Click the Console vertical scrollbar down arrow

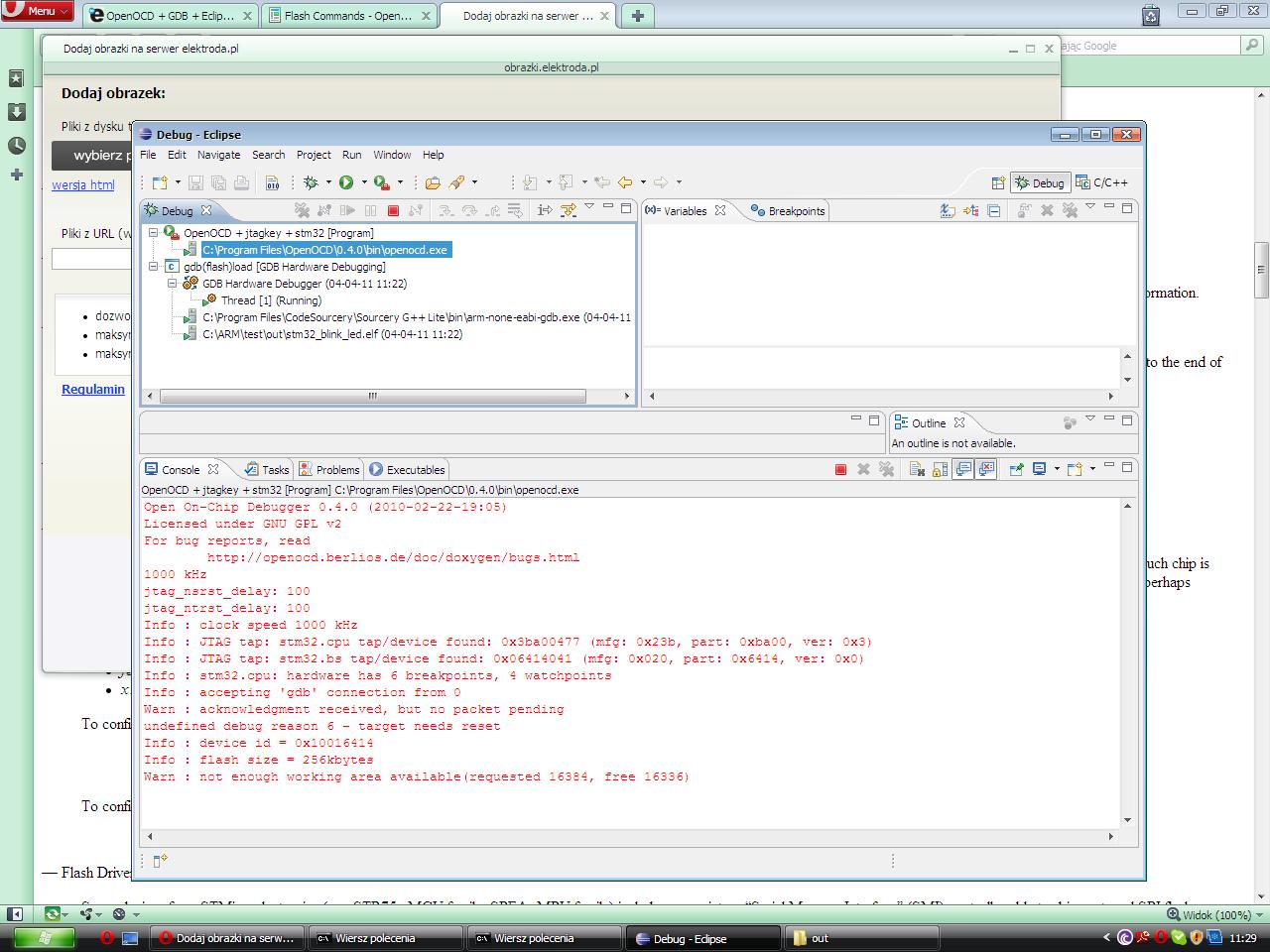[1127, 820]
